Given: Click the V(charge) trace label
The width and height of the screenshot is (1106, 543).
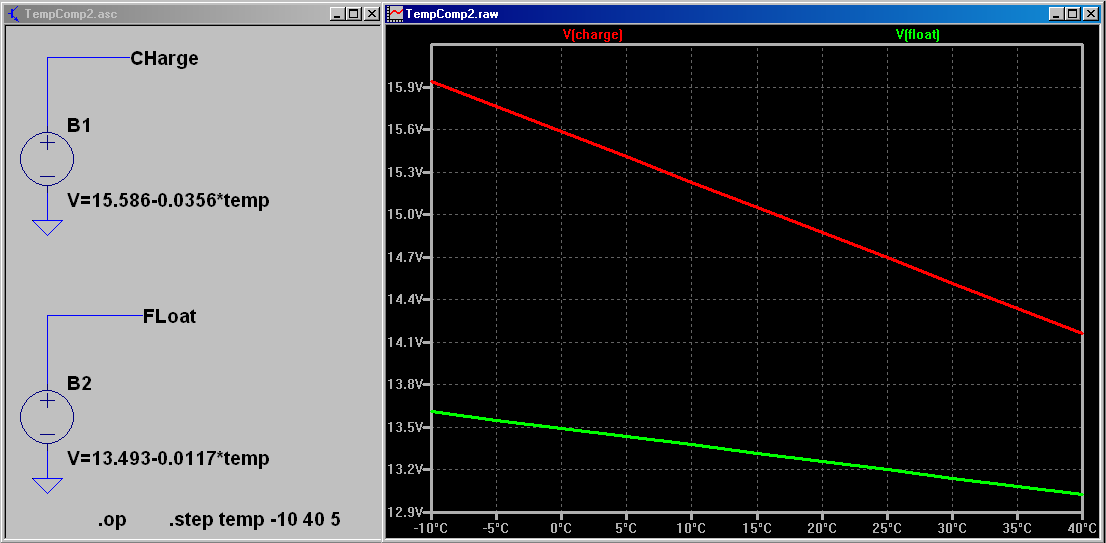Looking at the screenshot, I should tap(592, 35).
